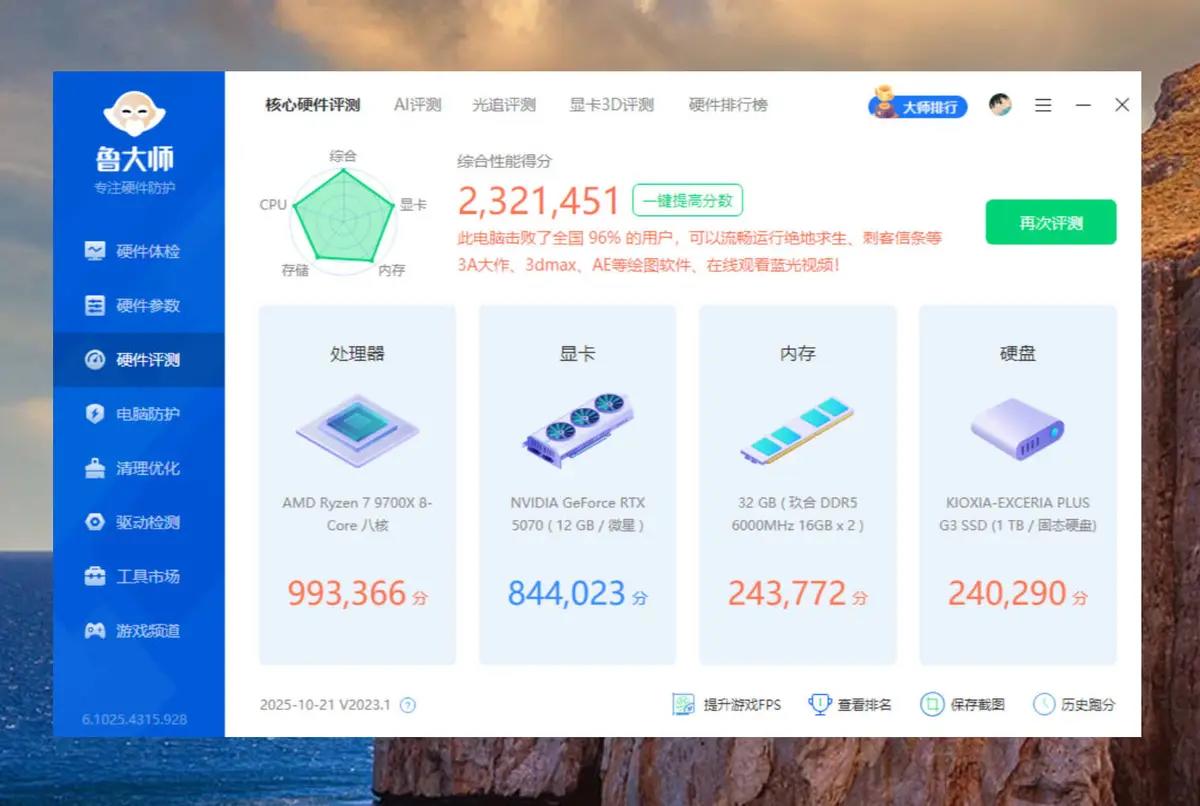Open the user avatar profile
The image size is (1200, 806).
[x=1000, y=105]
